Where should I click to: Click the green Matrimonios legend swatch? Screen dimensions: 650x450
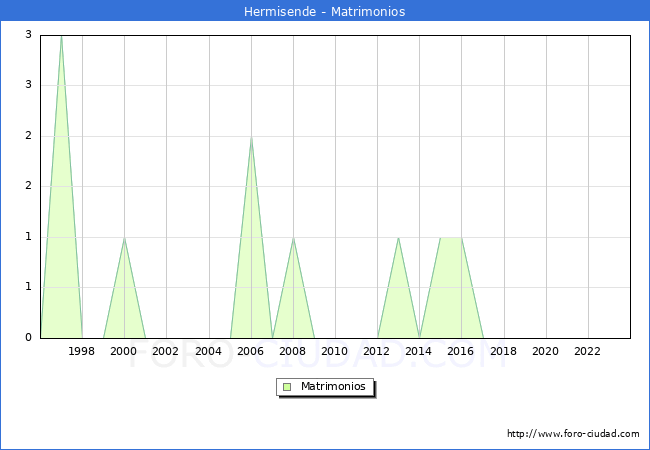287,386
